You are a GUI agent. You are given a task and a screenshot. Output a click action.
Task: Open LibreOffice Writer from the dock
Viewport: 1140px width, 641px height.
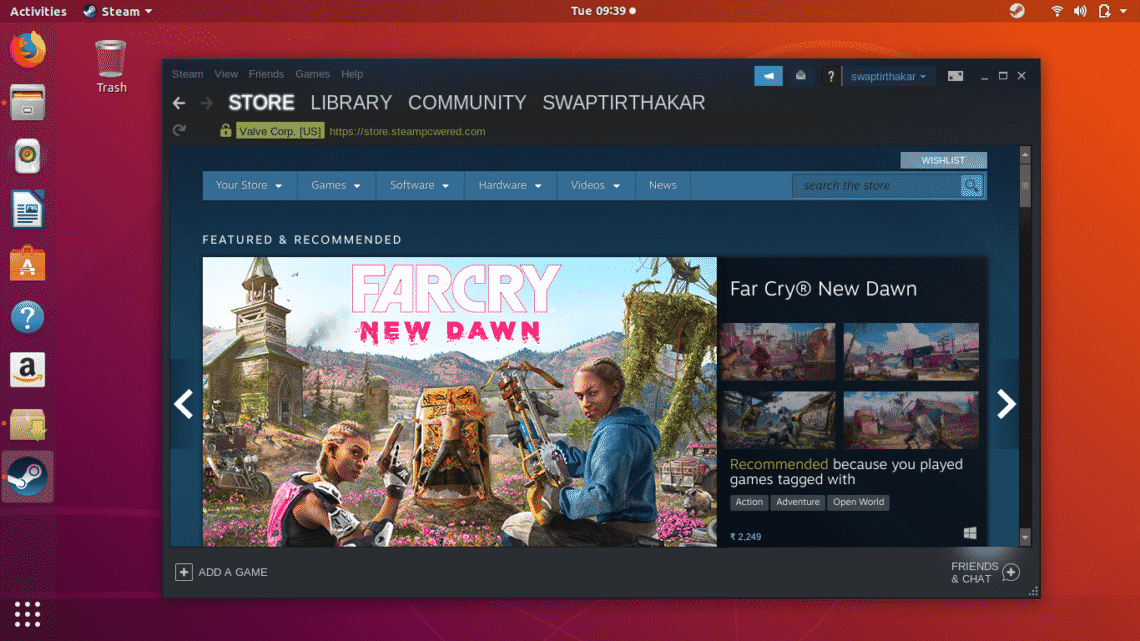click(x=28, y=209)
